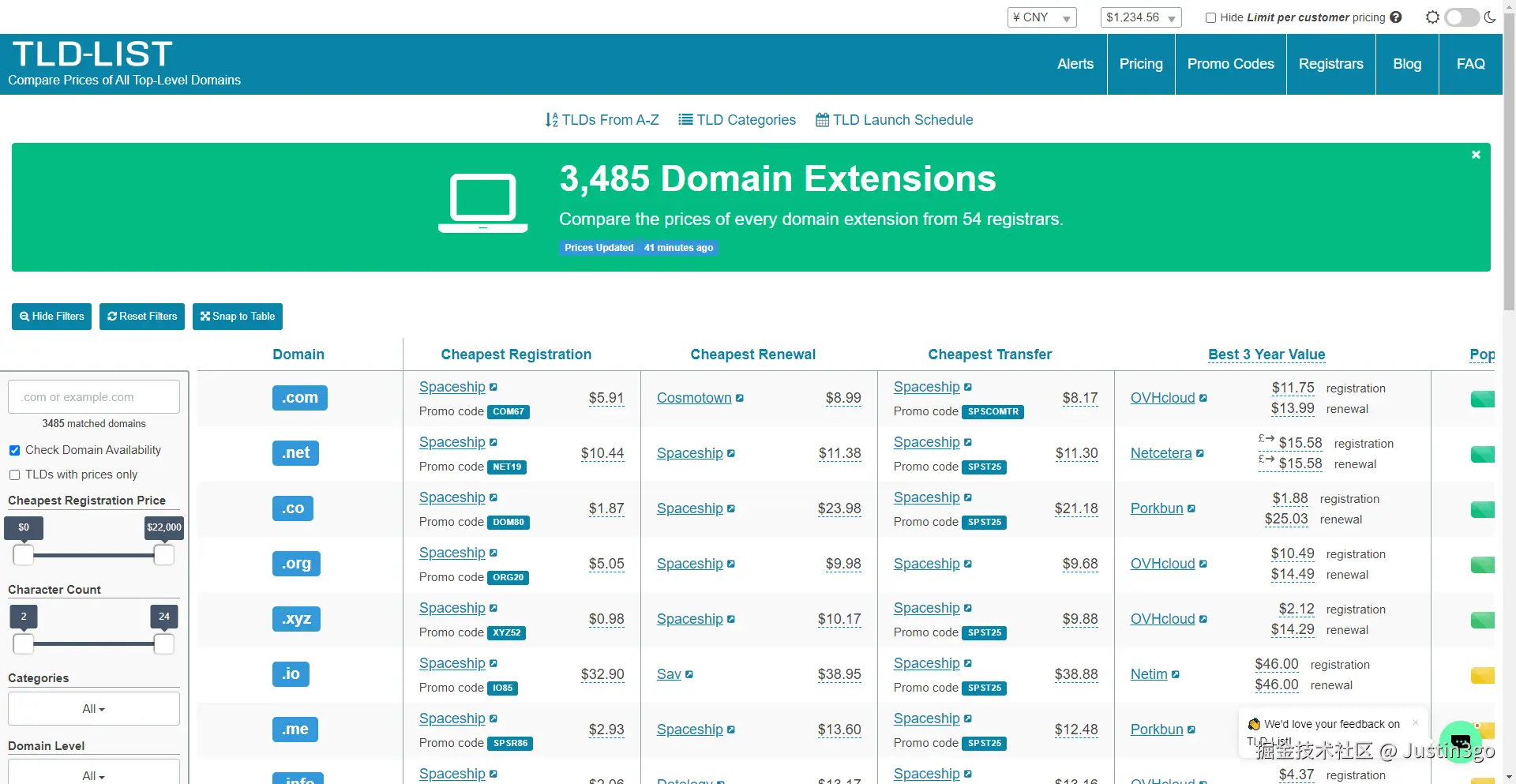
Task: Open Netcetera registrar link
Action: (x=1161, y=454)
